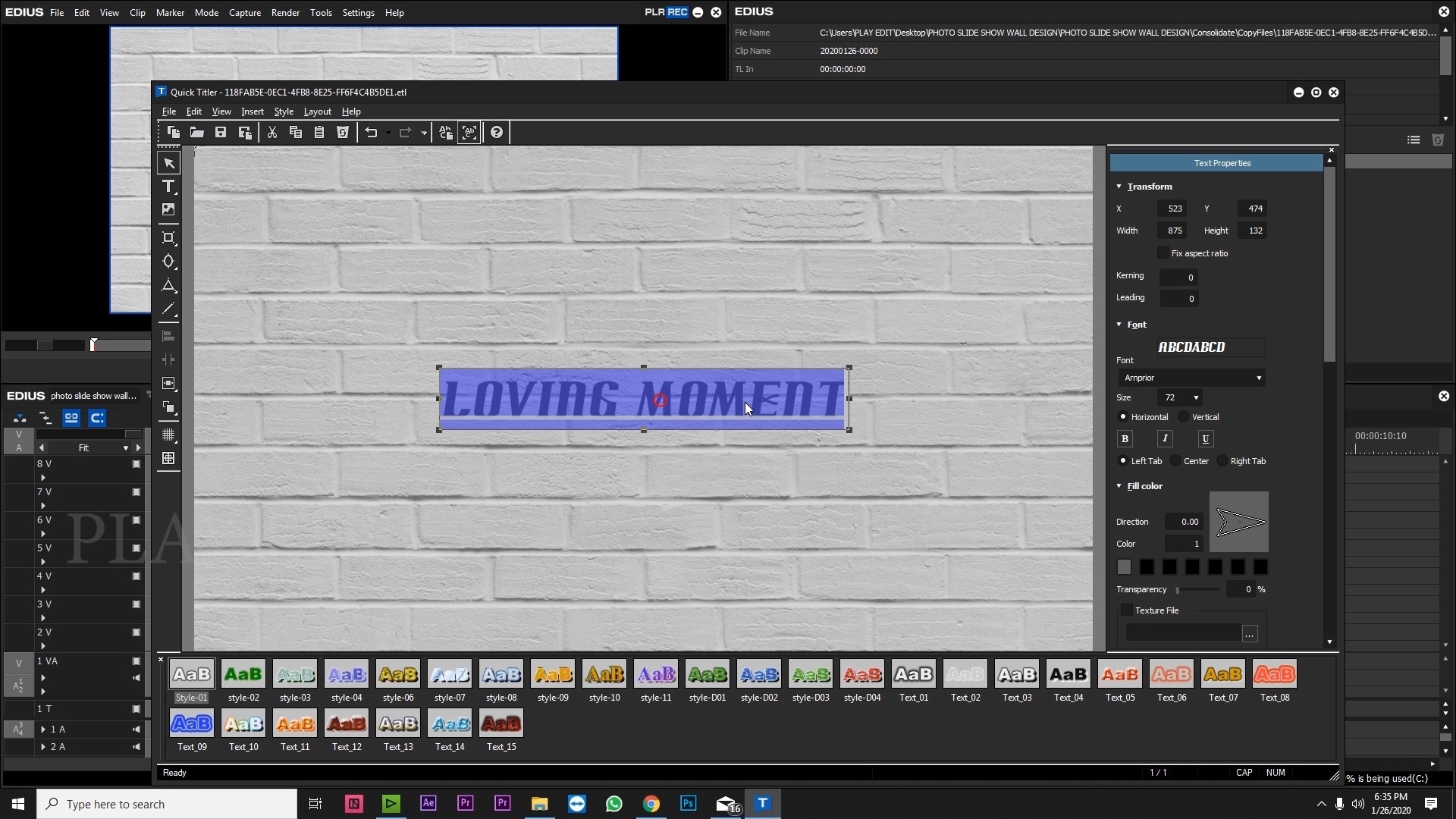The image size is (1456, 819).
Task: Enable the Texture File checkbox
Action: click(1127, 610)
